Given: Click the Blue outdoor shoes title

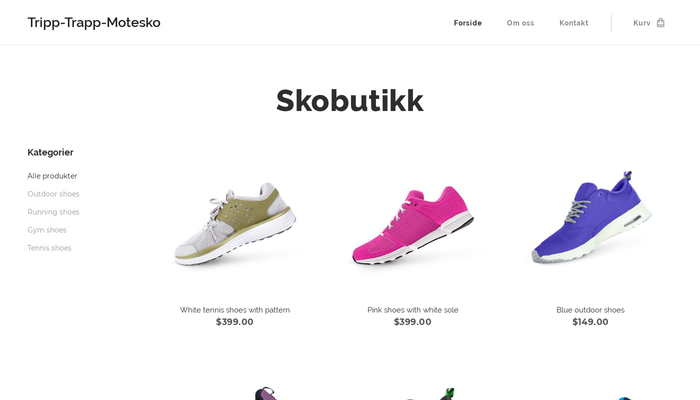Looking at the screenshot, I should [x=590, y=310].
